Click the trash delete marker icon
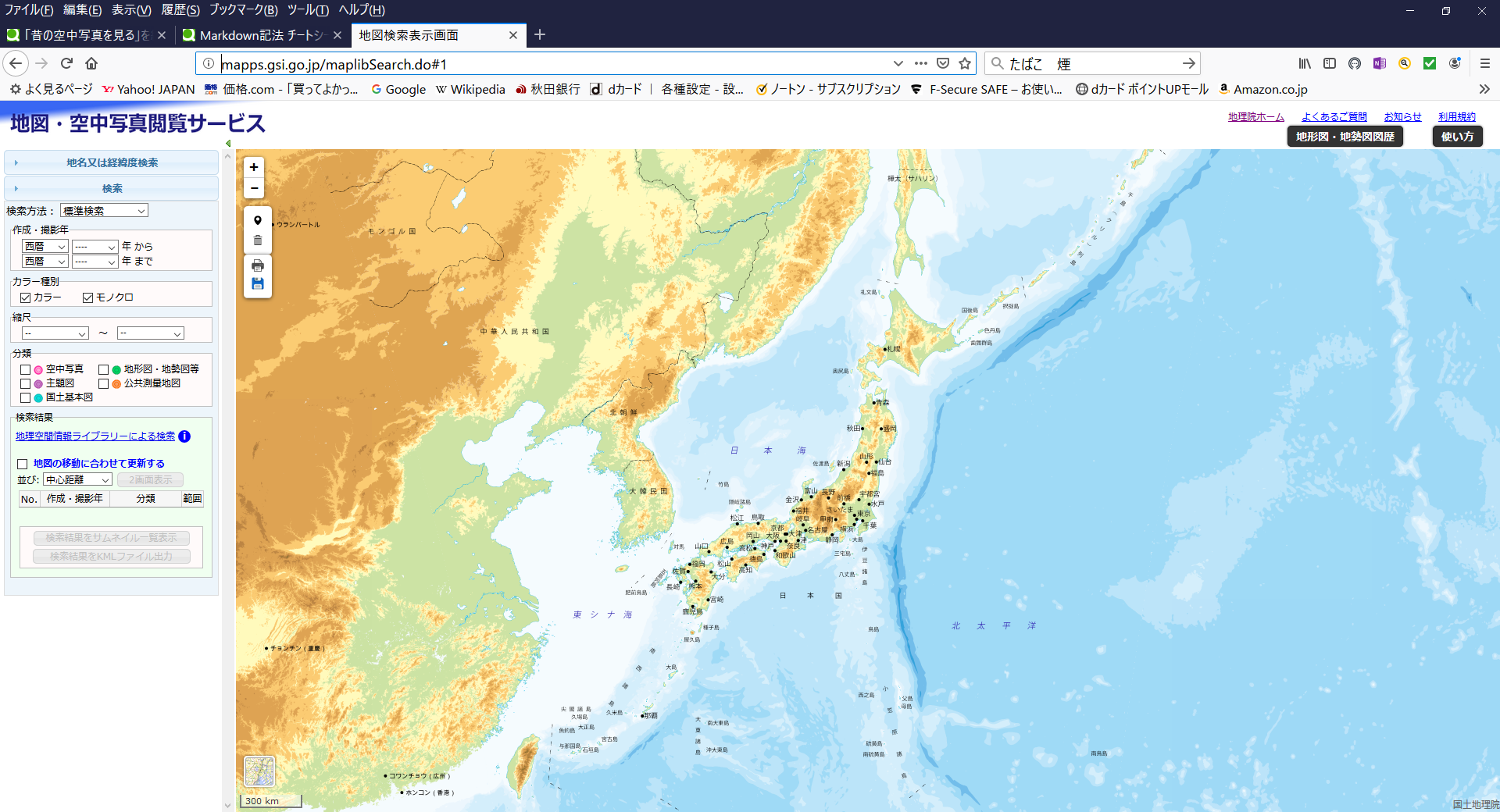This screenshot has width=1500, height=812. pyautogui.click(x=258, y=240)
